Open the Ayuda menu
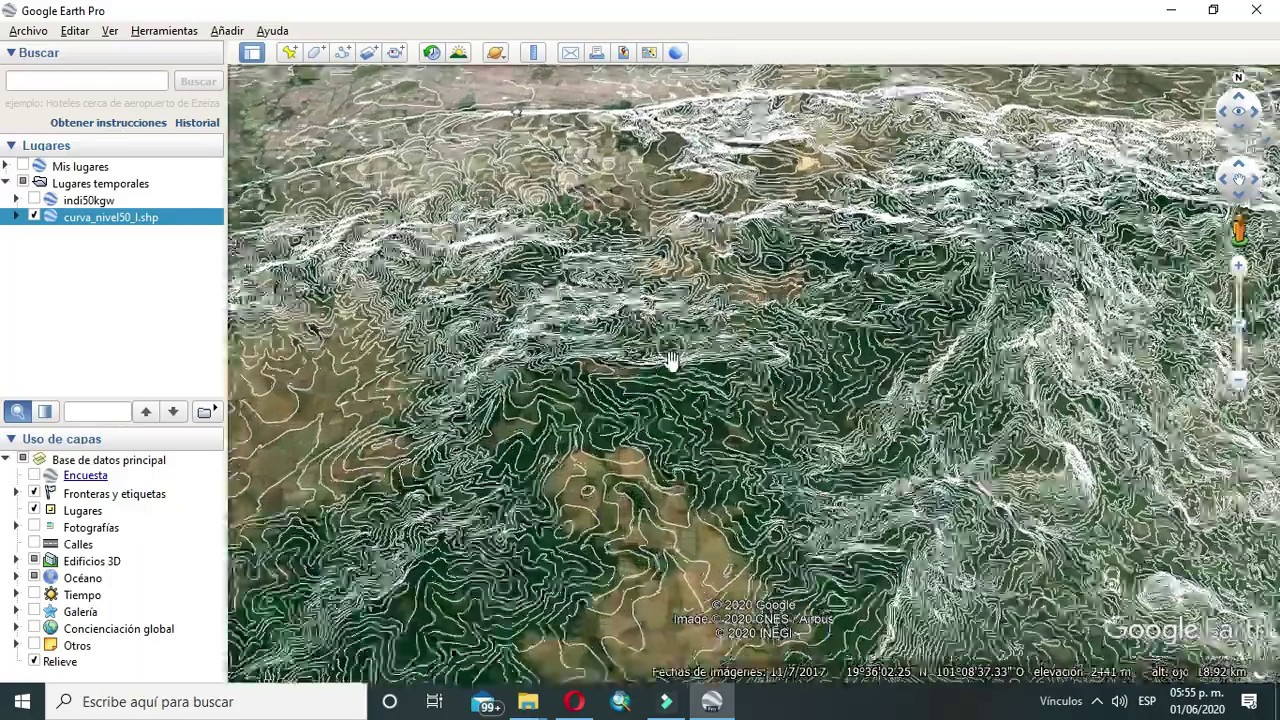The width and height of the screenshot is (1280, 720). click(272, 31)
